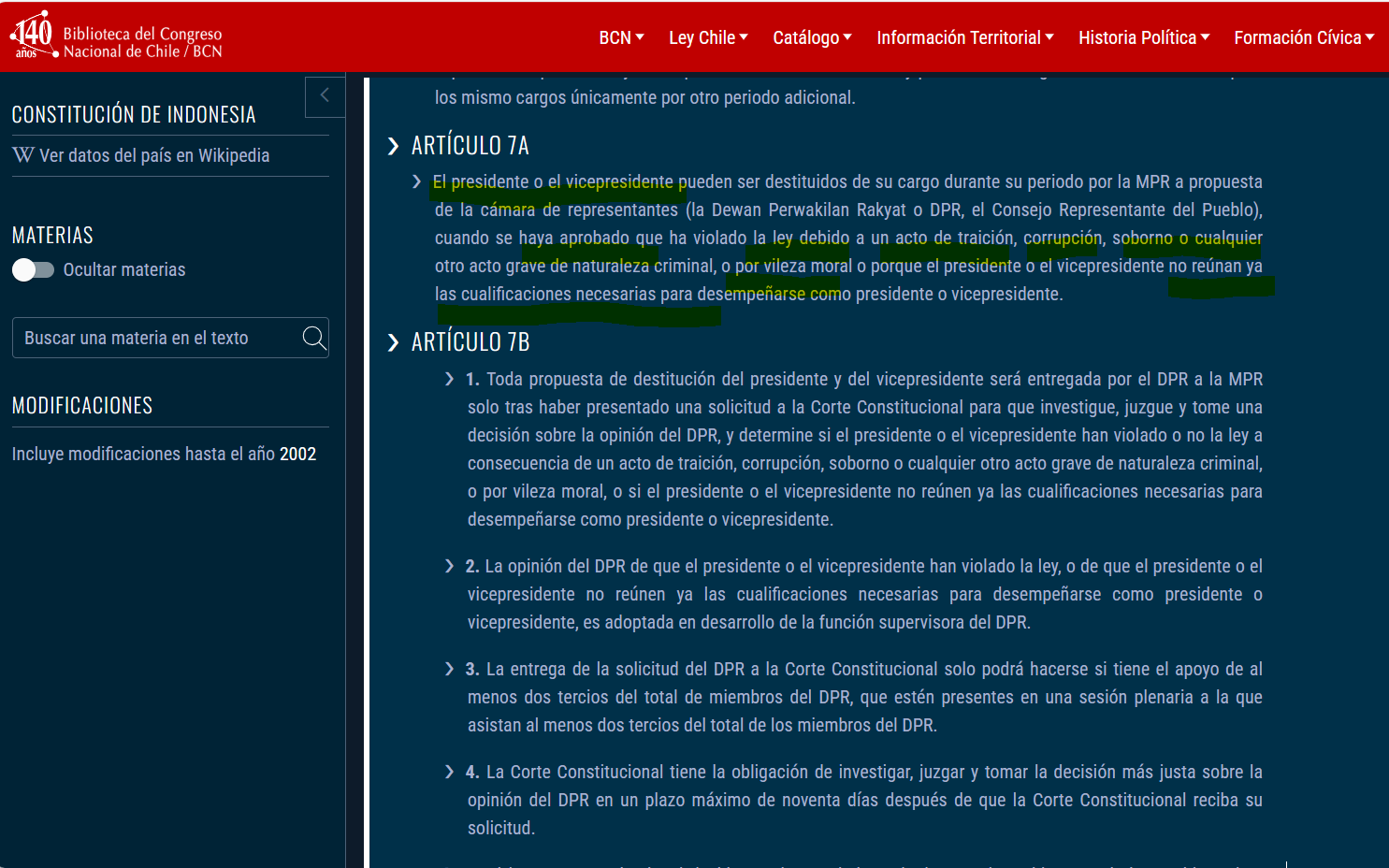Click the ARTÍCULO 7B heading
Viewport: 1389px width, 868px height.
[x=470, y=342]
